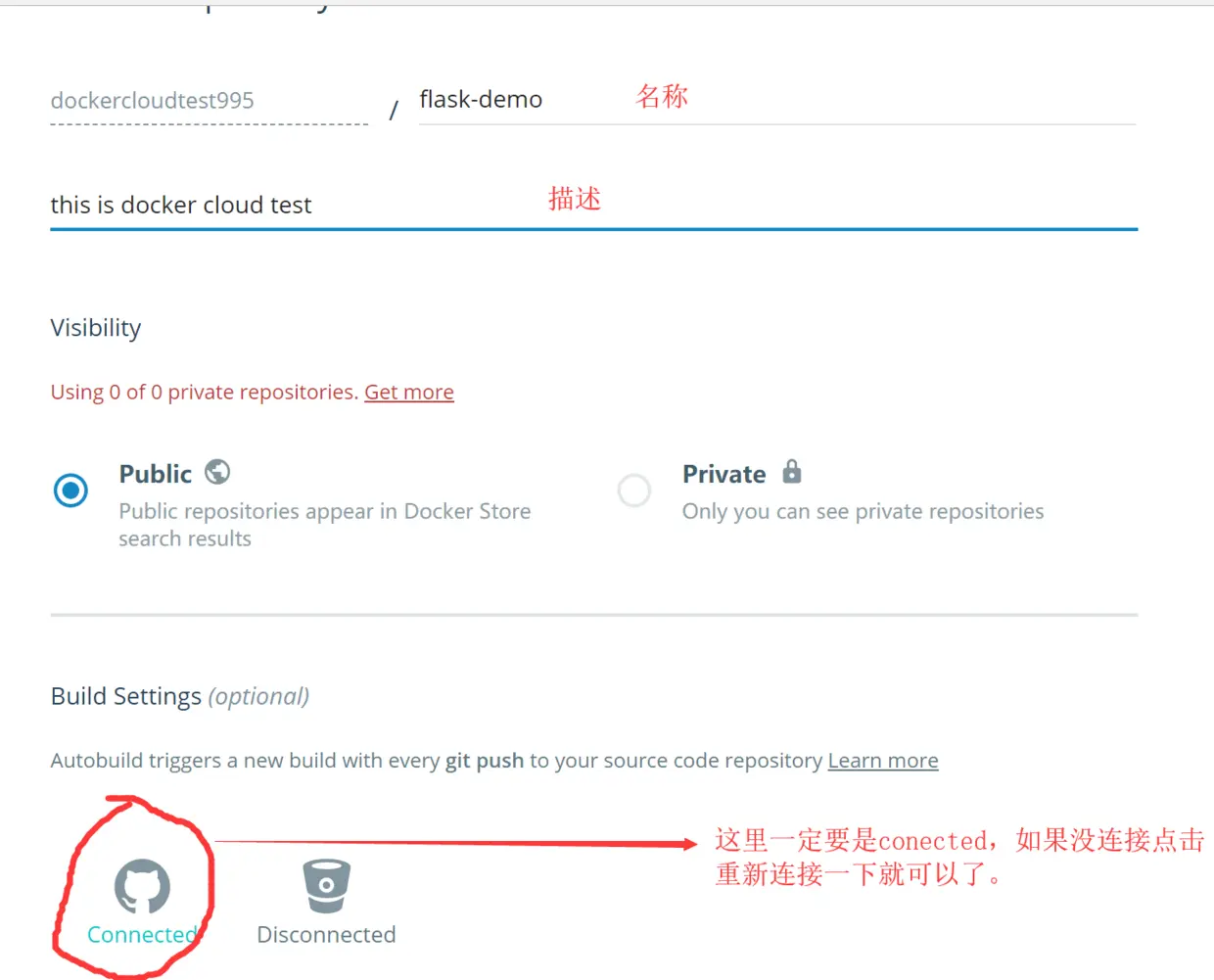Viewport: 1214px width, 980px height.
Task: Choose the Private visibility radio button
Action: pyautogui.click(x=634, y=490)
